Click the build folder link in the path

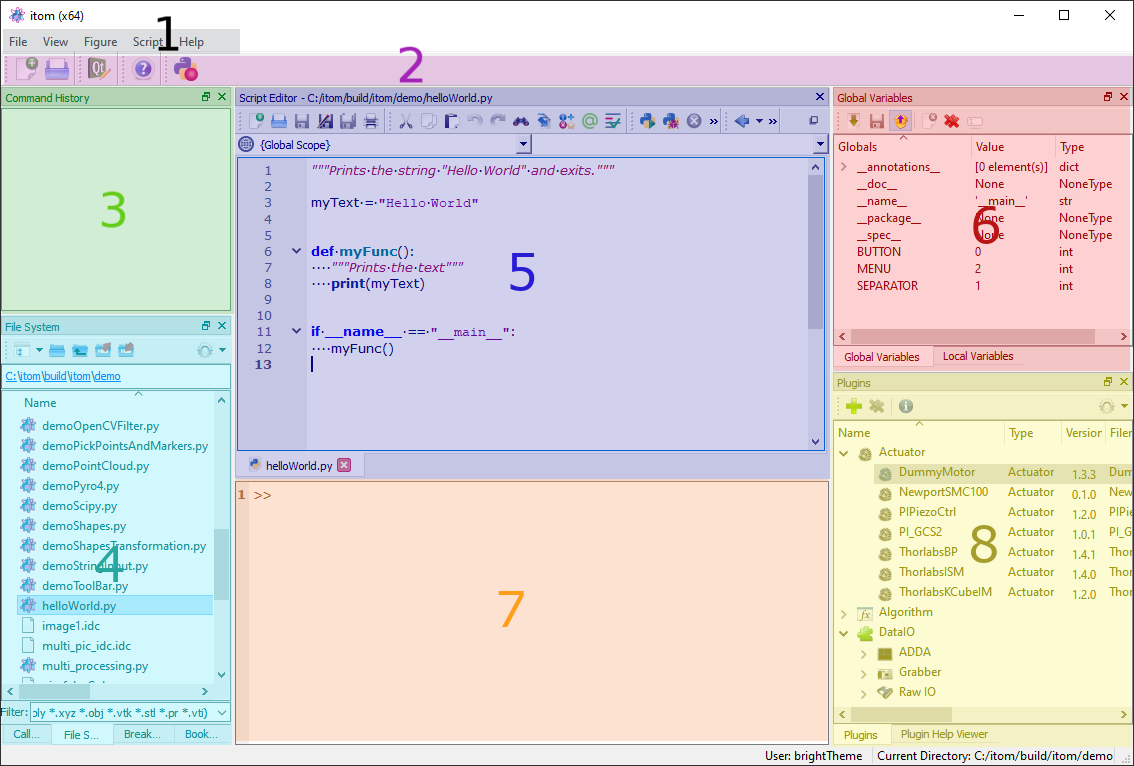(54, 376)
